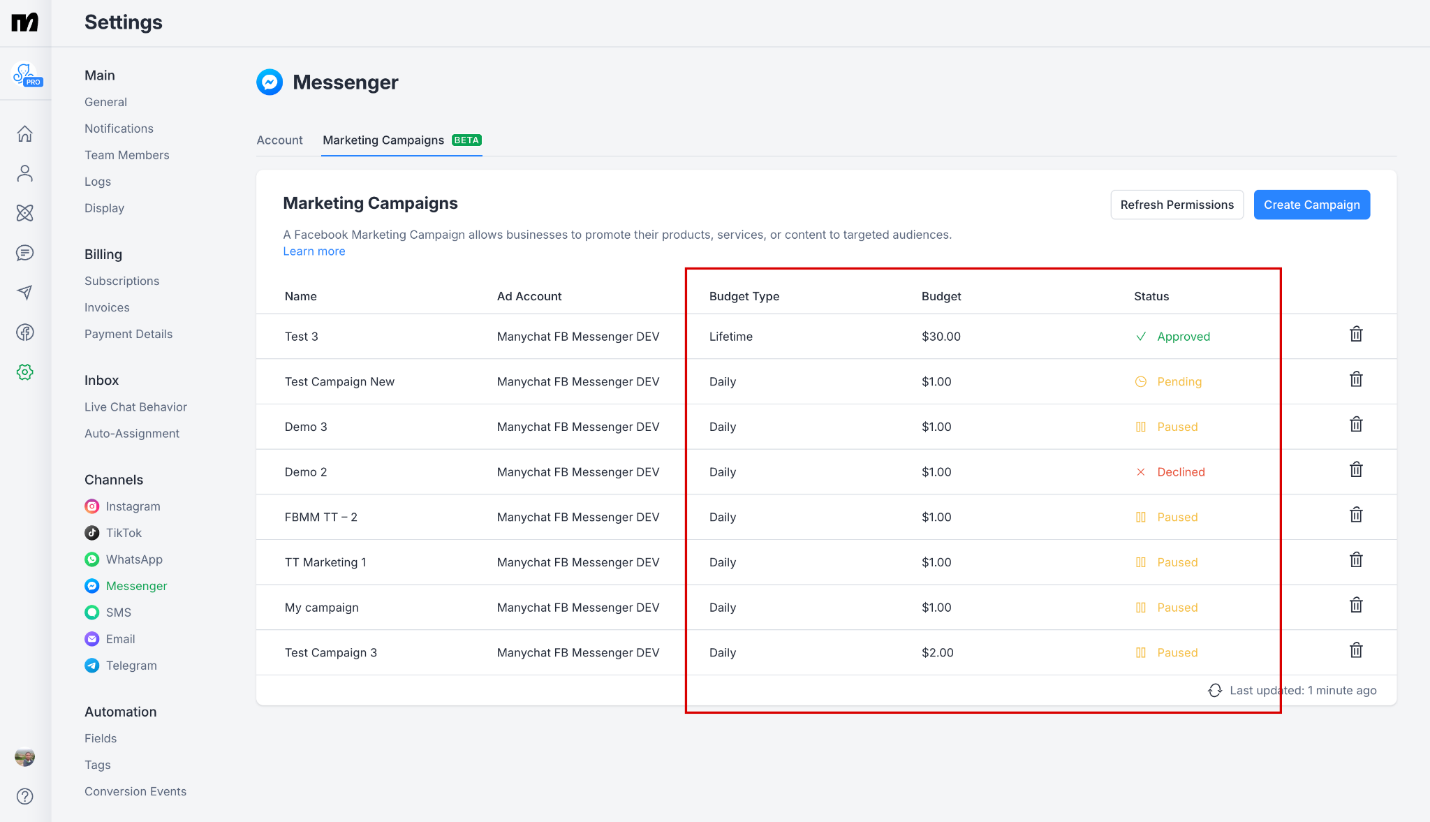Open Contacts person icon in sidebar
1430x822 pixels.
point(25,174)
